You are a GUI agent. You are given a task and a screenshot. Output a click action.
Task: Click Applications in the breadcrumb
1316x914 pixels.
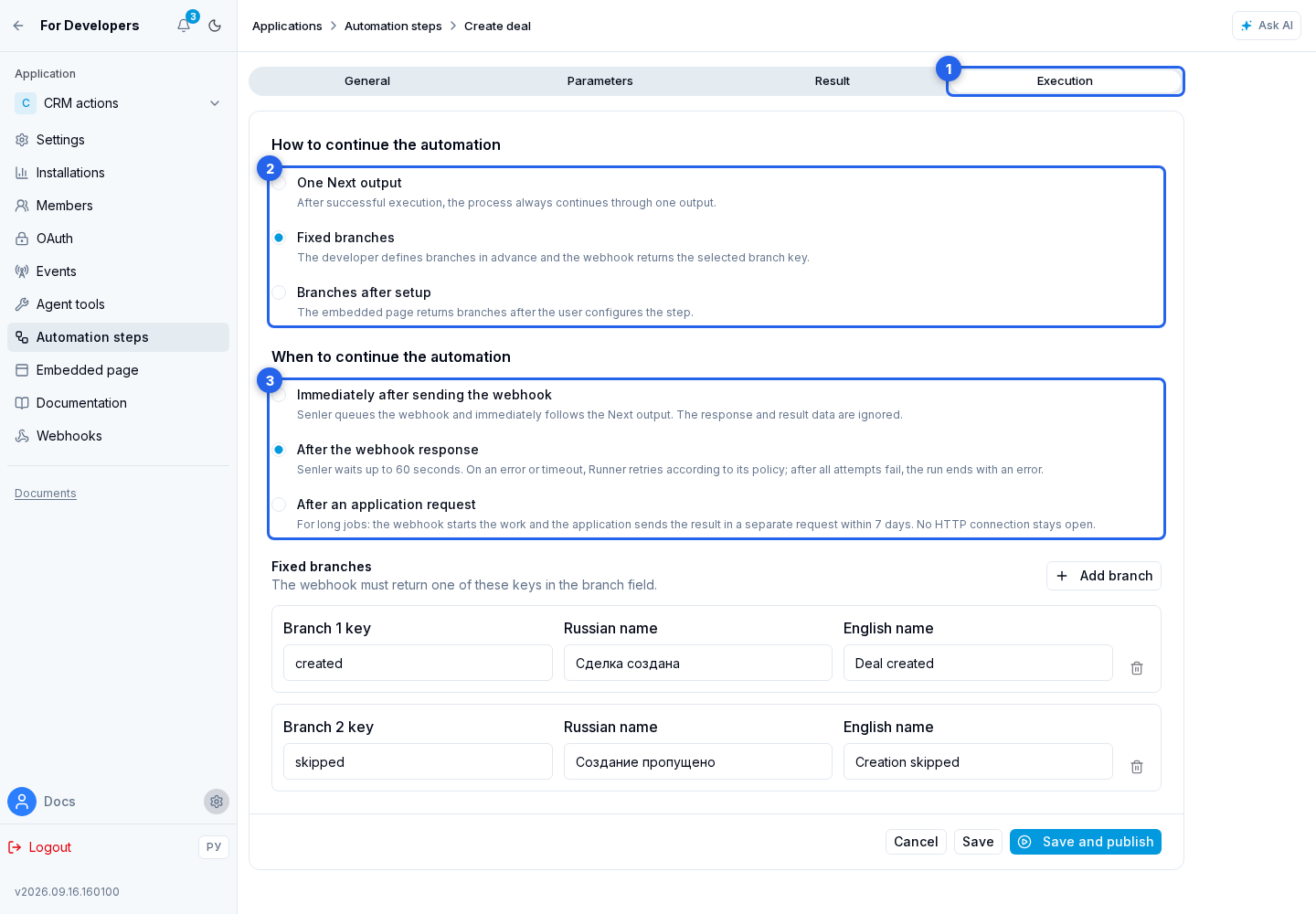[x=287, y=26]
